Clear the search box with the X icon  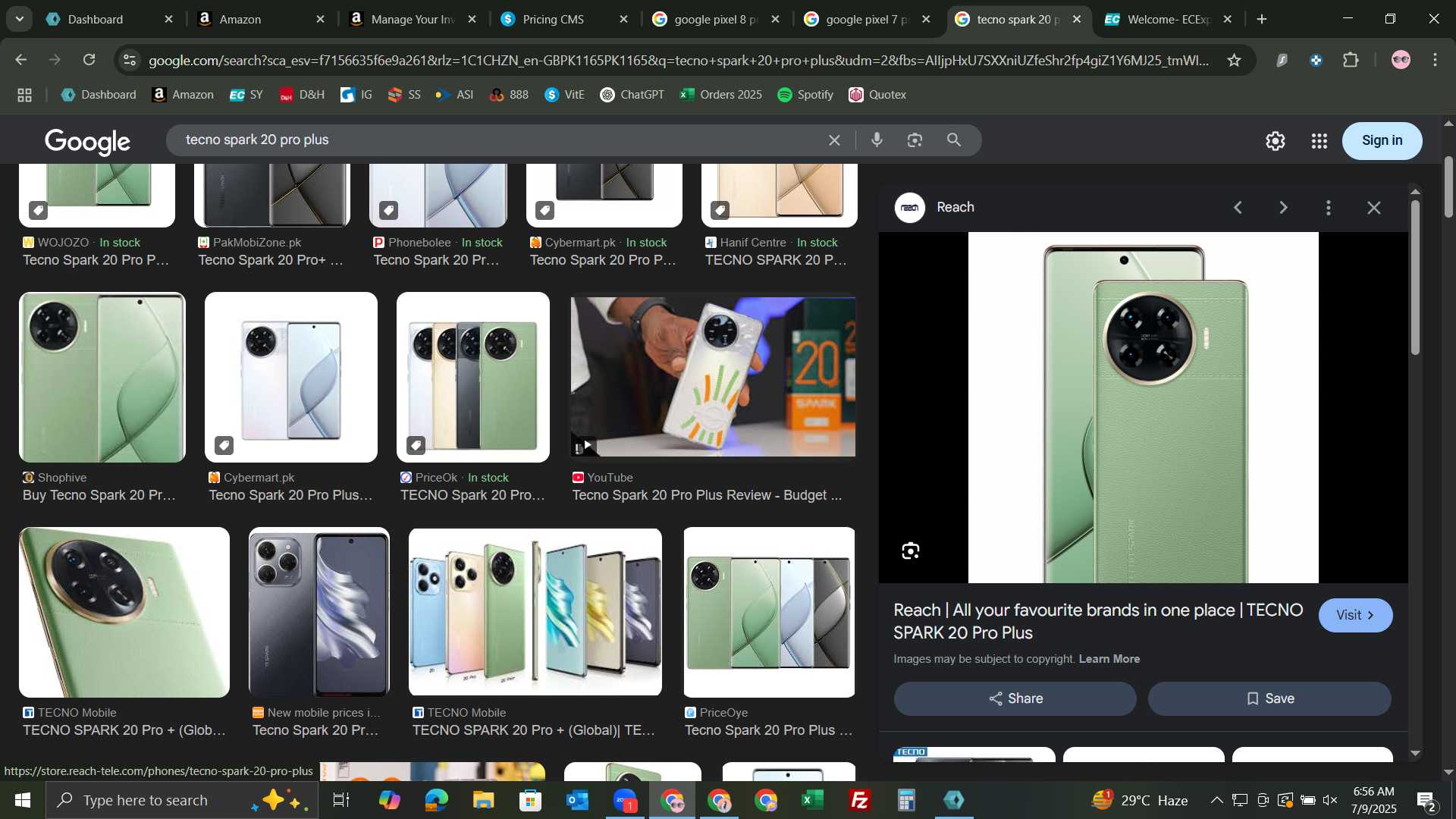click(834, 140)
